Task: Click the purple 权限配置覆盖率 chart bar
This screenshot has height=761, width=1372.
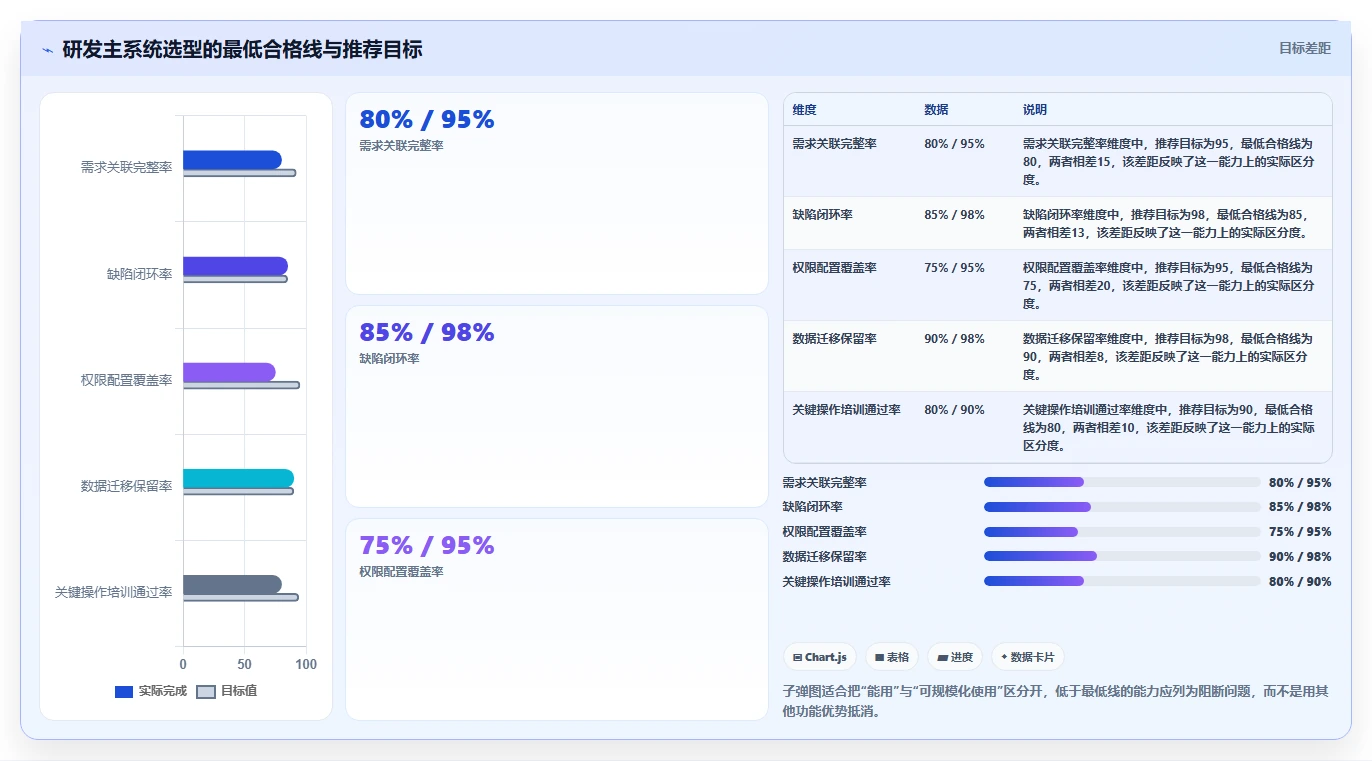Action: pos(229,372)
